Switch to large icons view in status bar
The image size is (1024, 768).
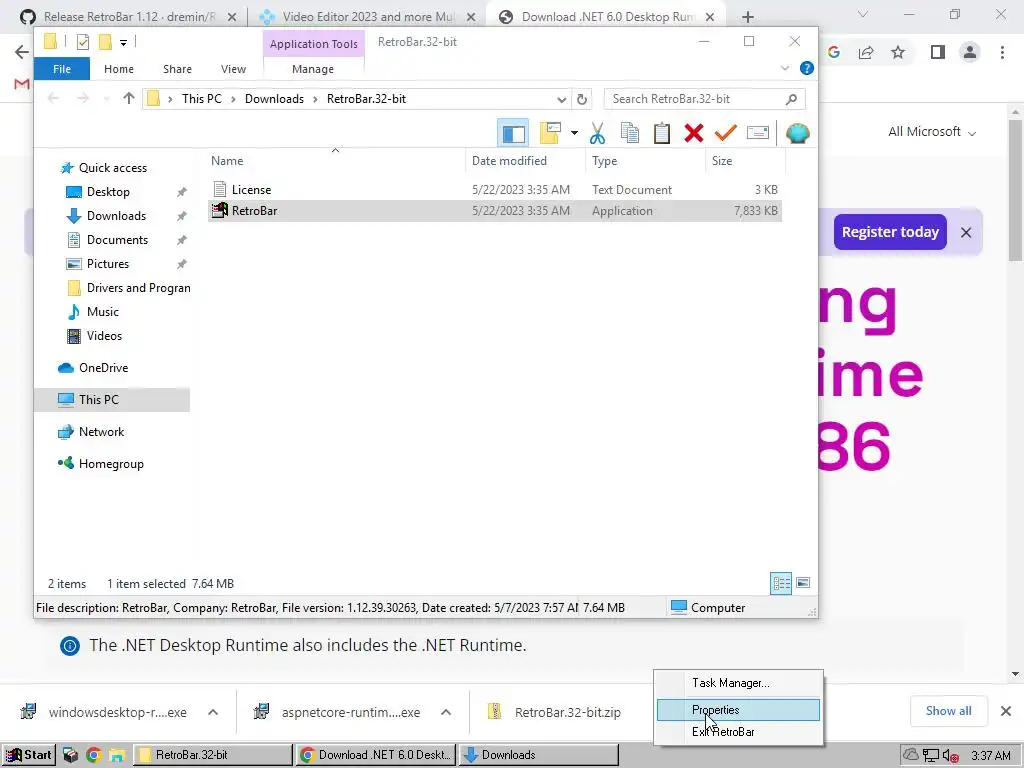(803, 583)
